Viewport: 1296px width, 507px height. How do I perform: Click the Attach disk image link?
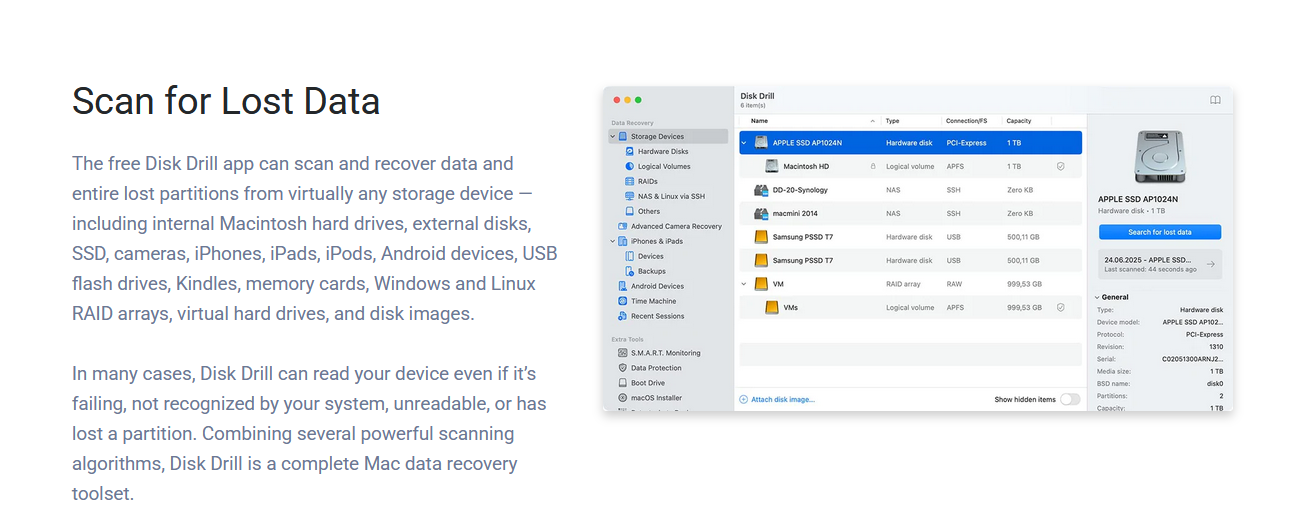(x=783, y=399)
